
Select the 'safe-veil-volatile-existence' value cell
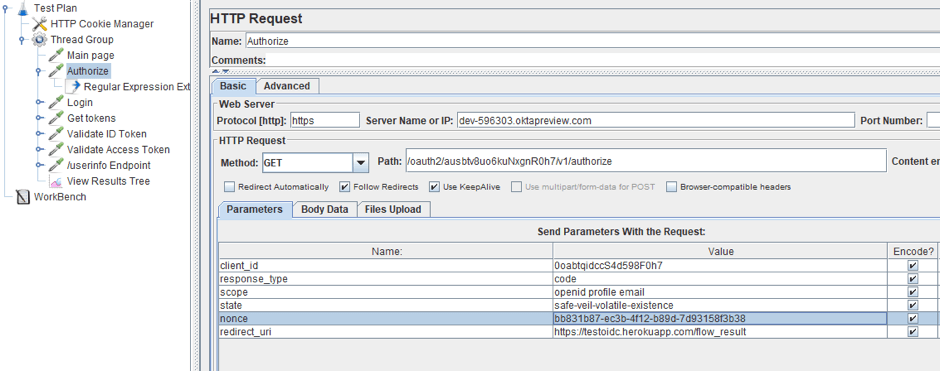tap(720, 305)
